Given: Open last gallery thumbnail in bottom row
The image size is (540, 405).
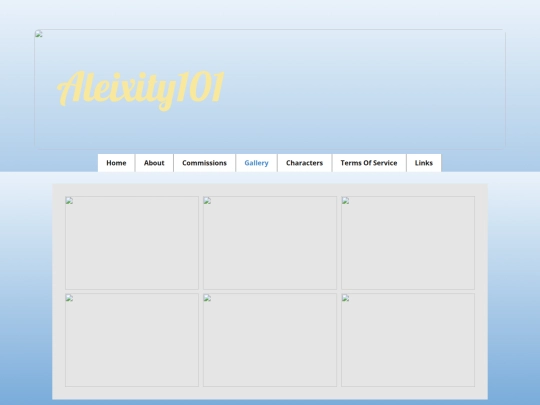Looking at the screenshot, I should pyautogui.click(x=408, y=340).
